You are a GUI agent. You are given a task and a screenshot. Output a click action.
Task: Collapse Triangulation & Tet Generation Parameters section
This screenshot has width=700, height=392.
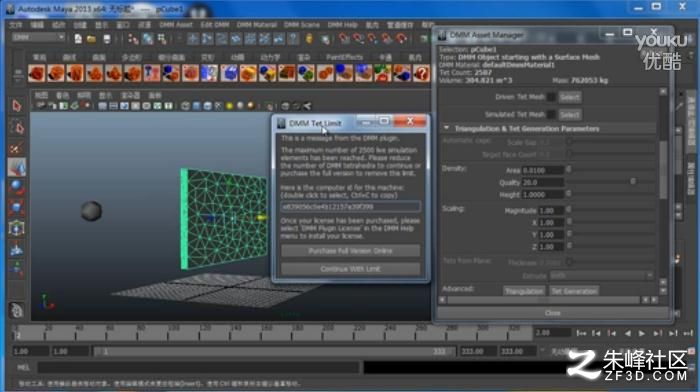446,128
